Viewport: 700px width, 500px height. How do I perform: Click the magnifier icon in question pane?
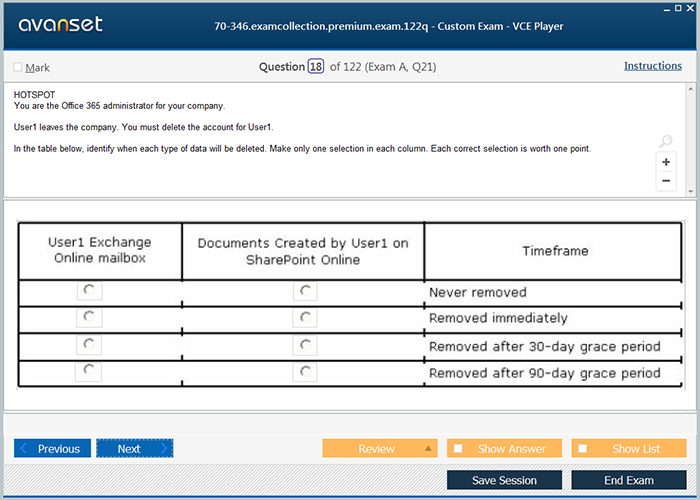click(666, 141)
